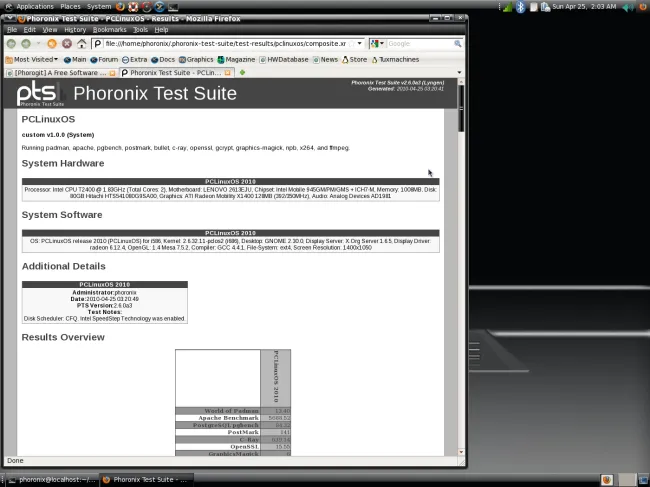The width and height of the screenshot is (650, 487).
Task: Select the Phoronix Test Suite - PCLin... tab
Action: [x=177, y=73]
